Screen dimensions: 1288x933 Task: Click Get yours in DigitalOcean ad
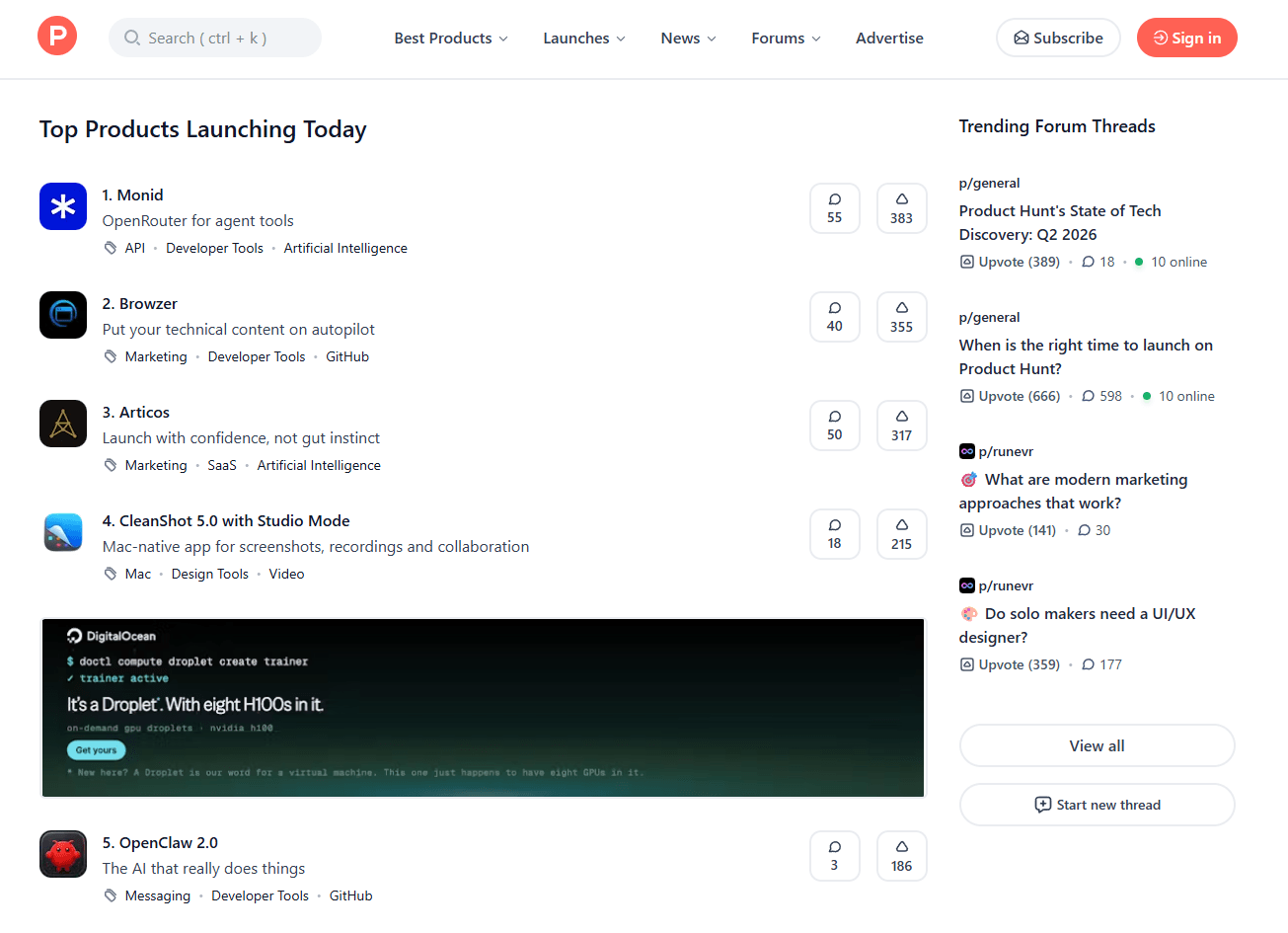point(96,750)
